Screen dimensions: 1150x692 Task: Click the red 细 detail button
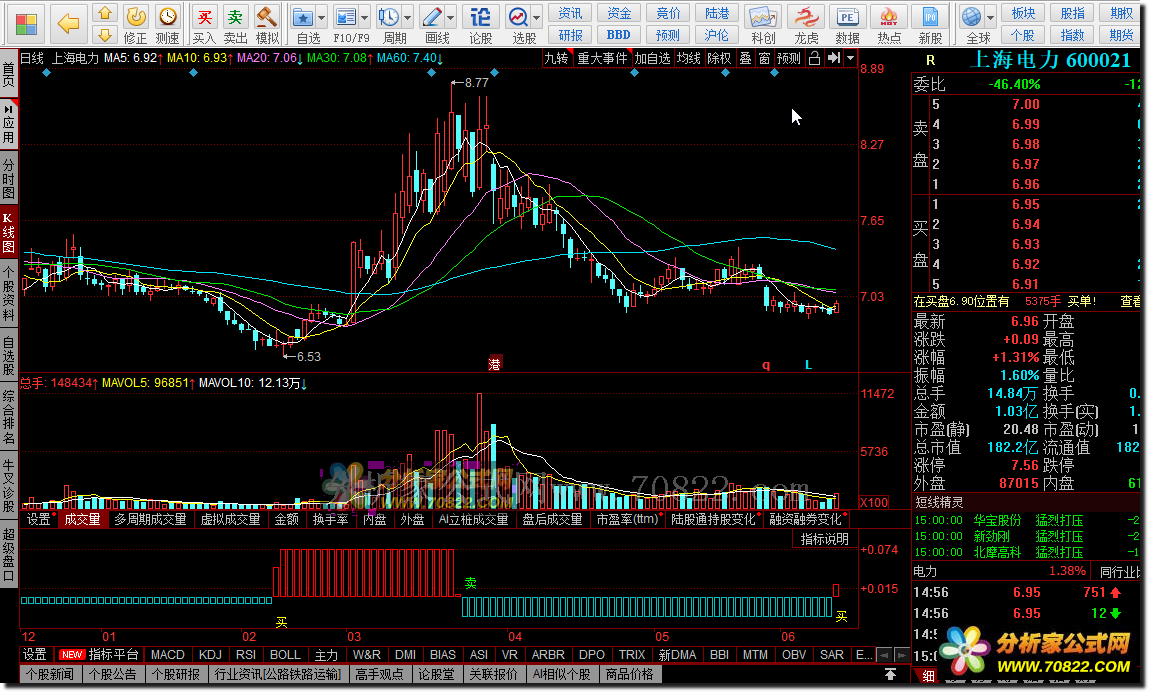pos(929,675)
